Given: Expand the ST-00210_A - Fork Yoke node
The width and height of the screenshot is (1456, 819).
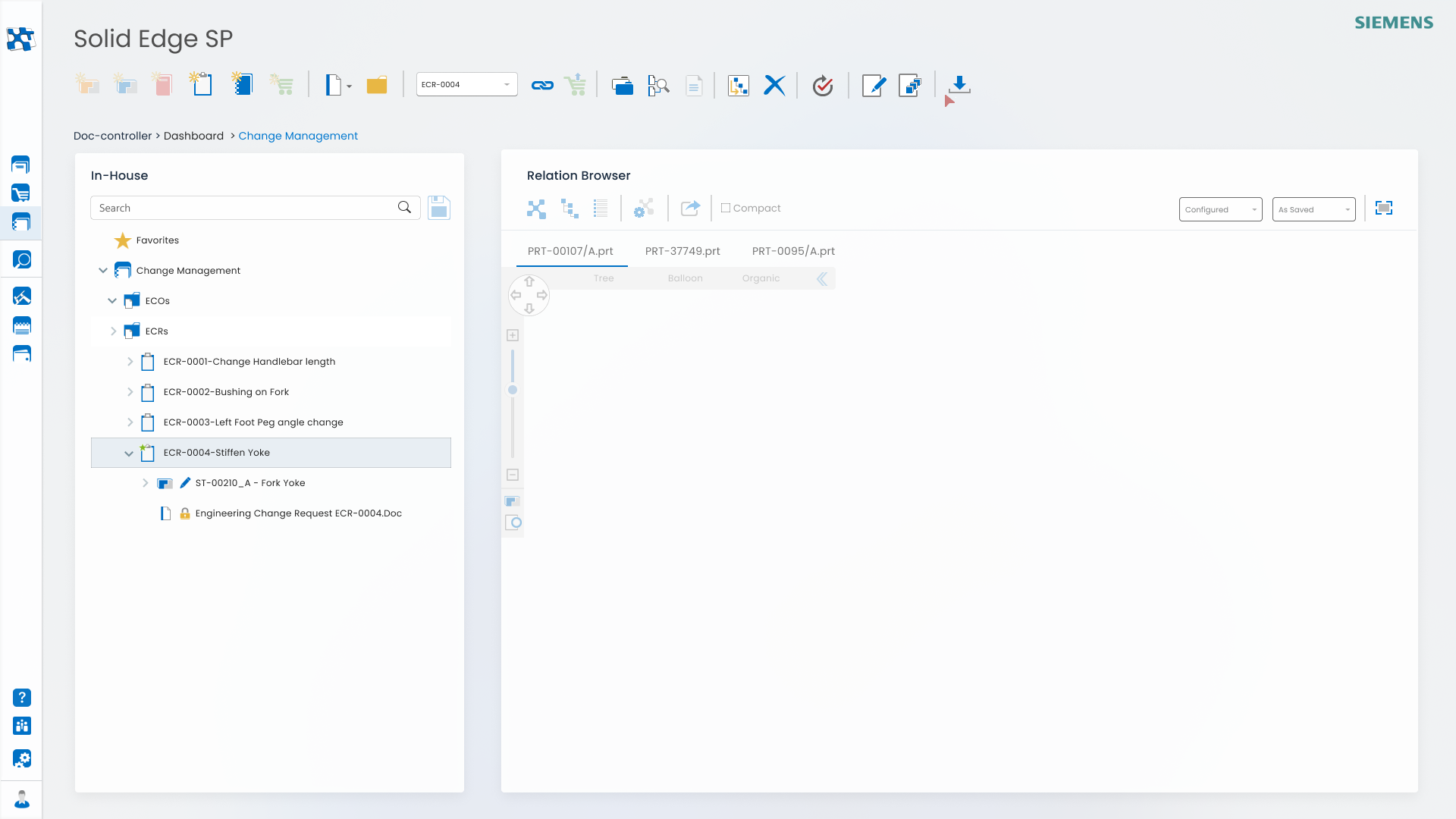Looking at the screenshot, I should click(145, 482).
